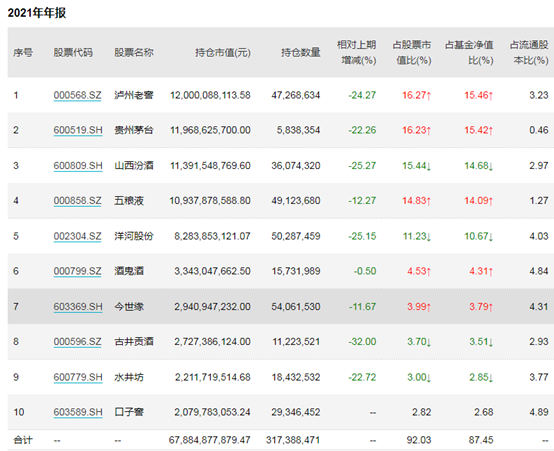
Task: Select the 今世缘 stock name cell
Action: tap(129, 306)
